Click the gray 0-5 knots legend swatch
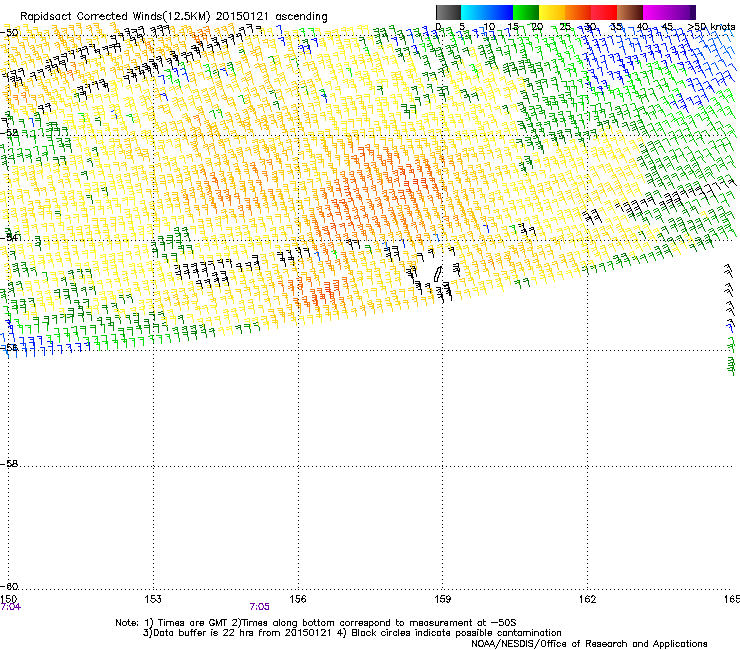This screenshot has width=740, height=650. [x=448, y=12]
